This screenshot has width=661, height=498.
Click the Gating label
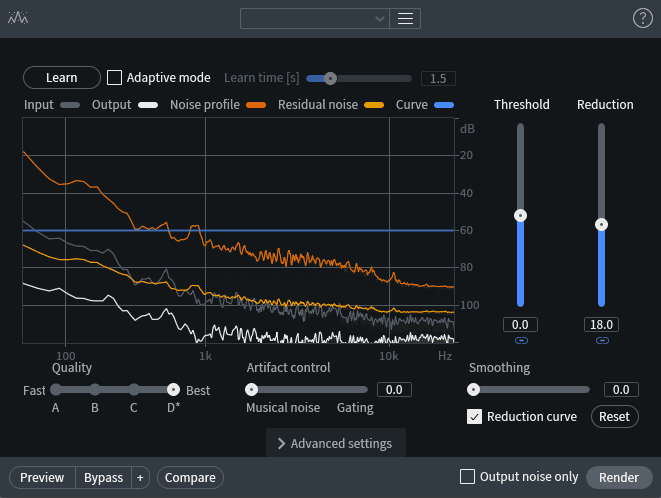tap(355, 408)
